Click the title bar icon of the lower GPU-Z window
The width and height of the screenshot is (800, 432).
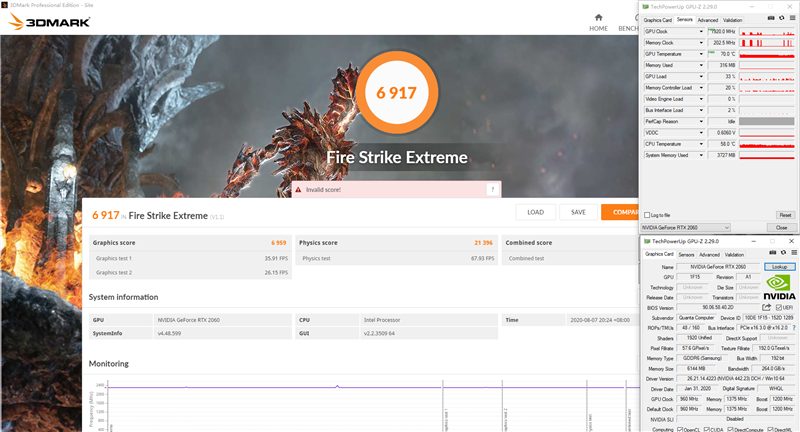click(647, 241)
